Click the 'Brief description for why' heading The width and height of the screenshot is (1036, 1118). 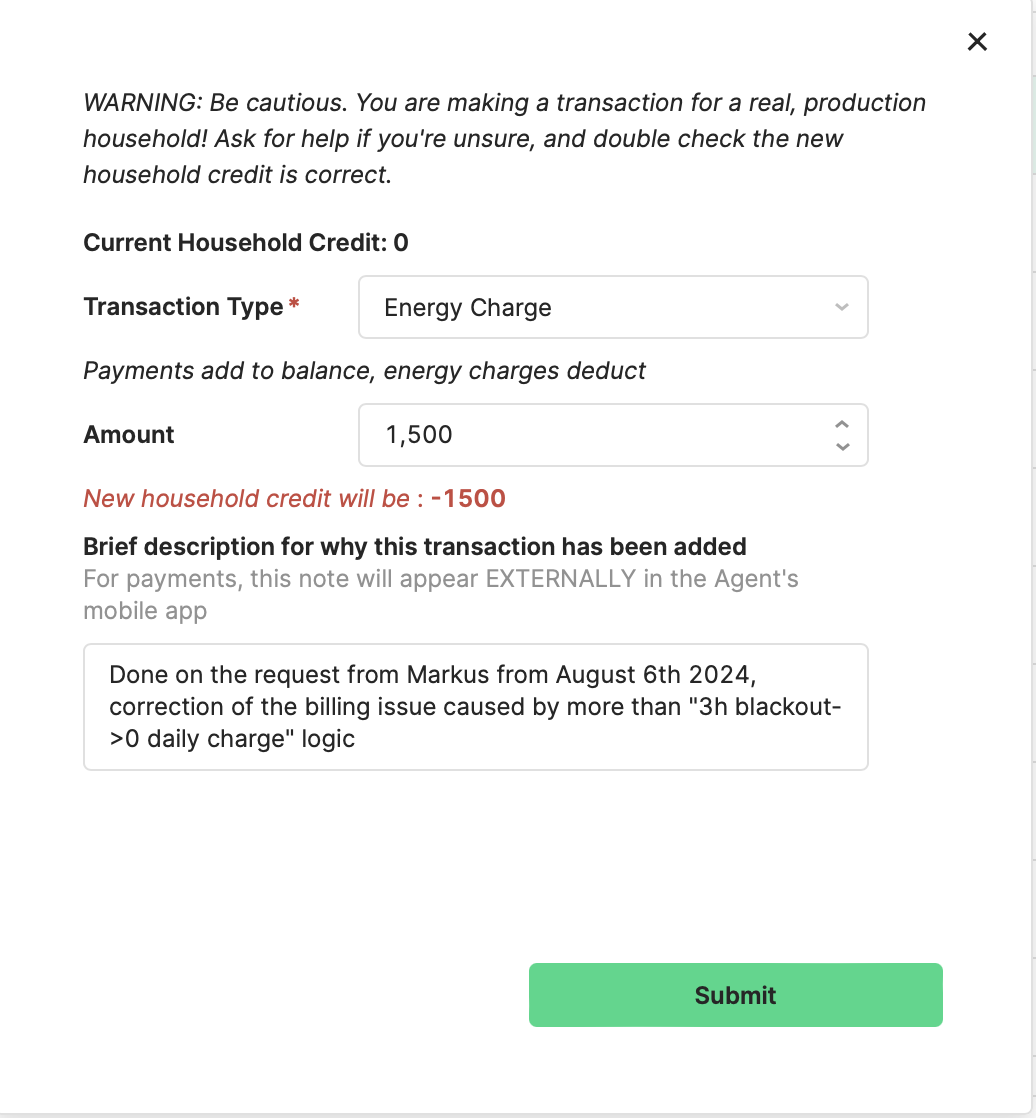415,546
